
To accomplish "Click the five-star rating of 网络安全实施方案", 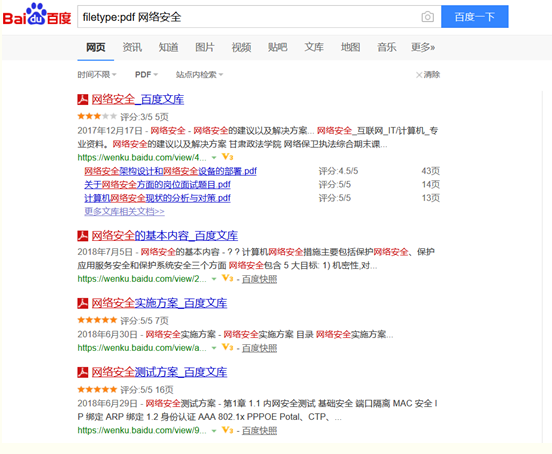I will (x=97, y=320).
